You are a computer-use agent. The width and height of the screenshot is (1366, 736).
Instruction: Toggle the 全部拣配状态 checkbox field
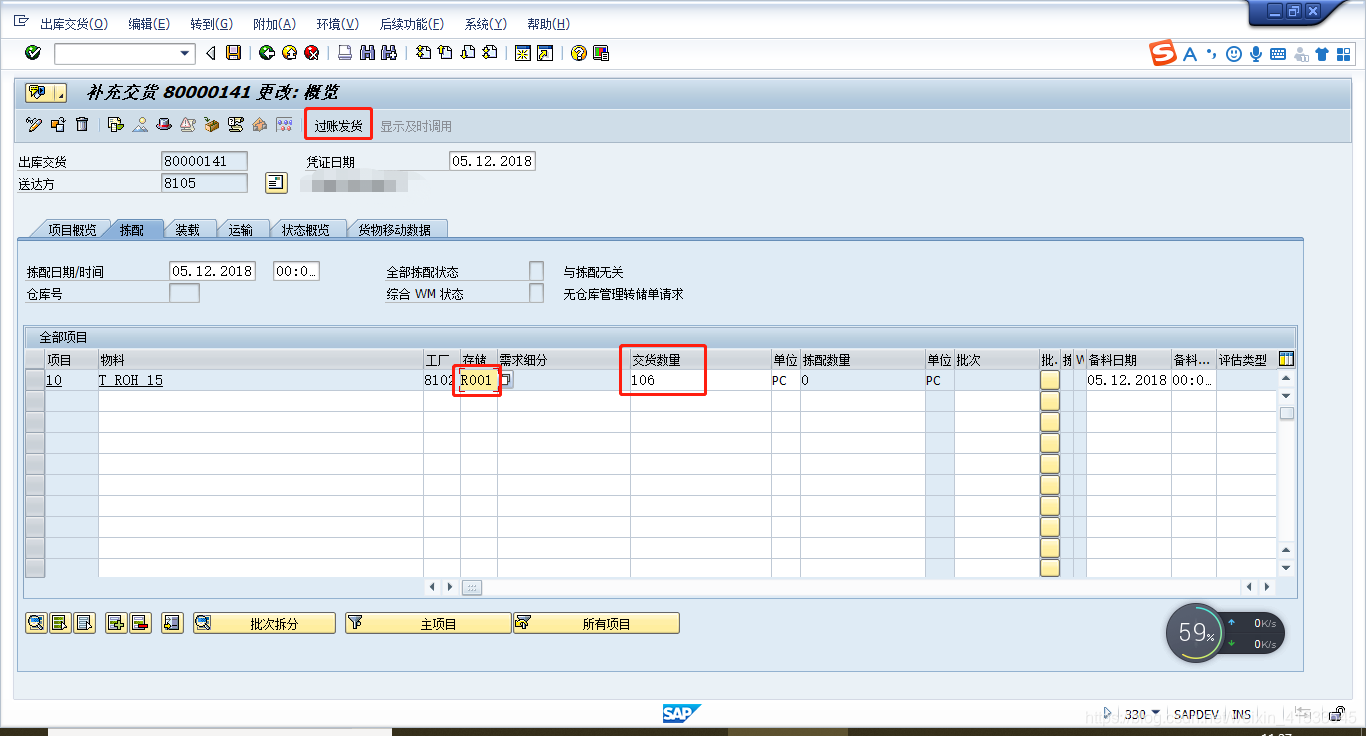537,271
